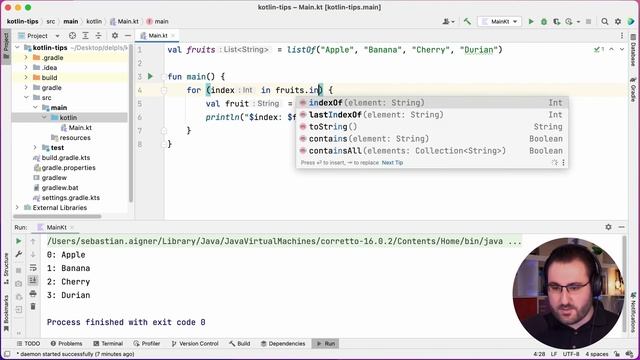This screenshot has width=640, height=360.
Task: Collapse all icon in Project panel header
Action: click(x=98, y=36)
